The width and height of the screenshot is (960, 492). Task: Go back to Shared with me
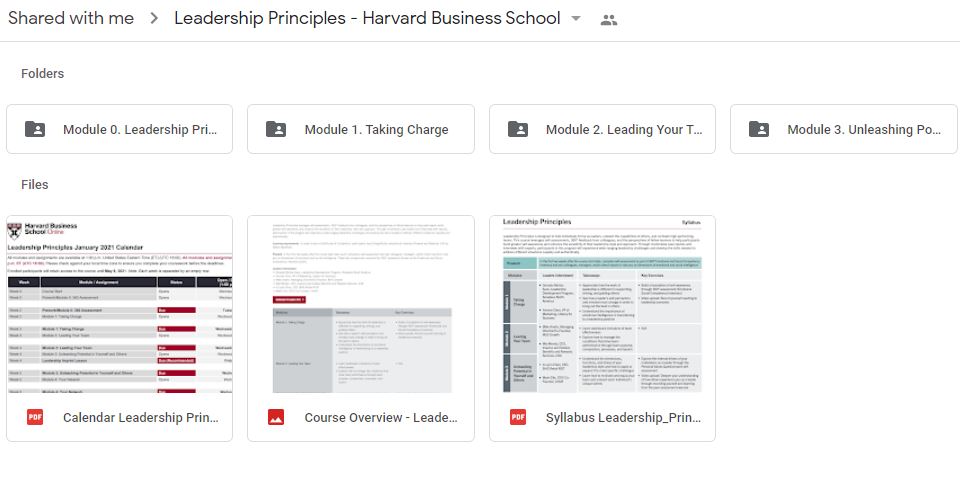click(70, 18)
